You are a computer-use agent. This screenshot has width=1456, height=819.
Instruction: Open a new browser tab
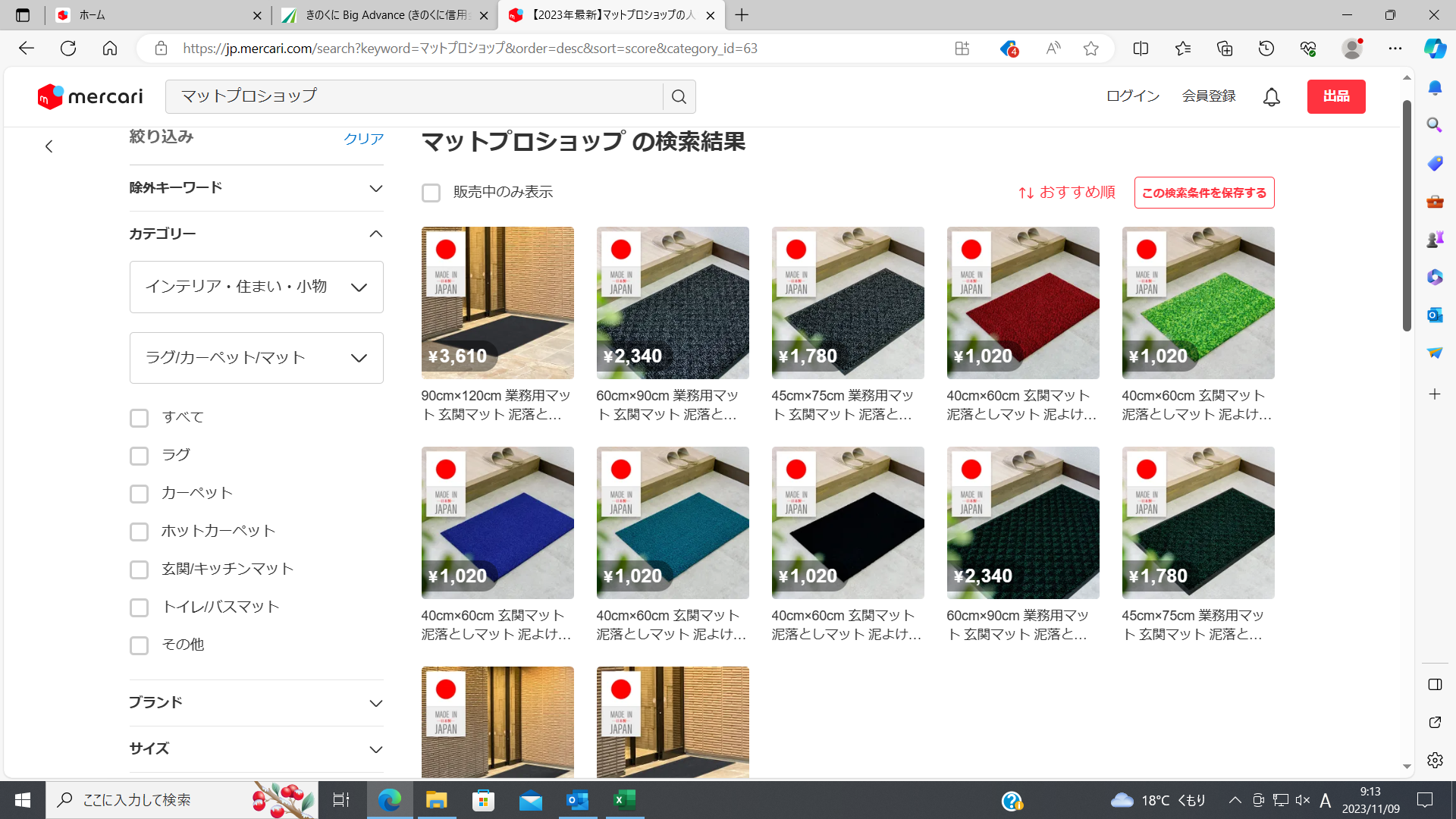tap(742, 15)
